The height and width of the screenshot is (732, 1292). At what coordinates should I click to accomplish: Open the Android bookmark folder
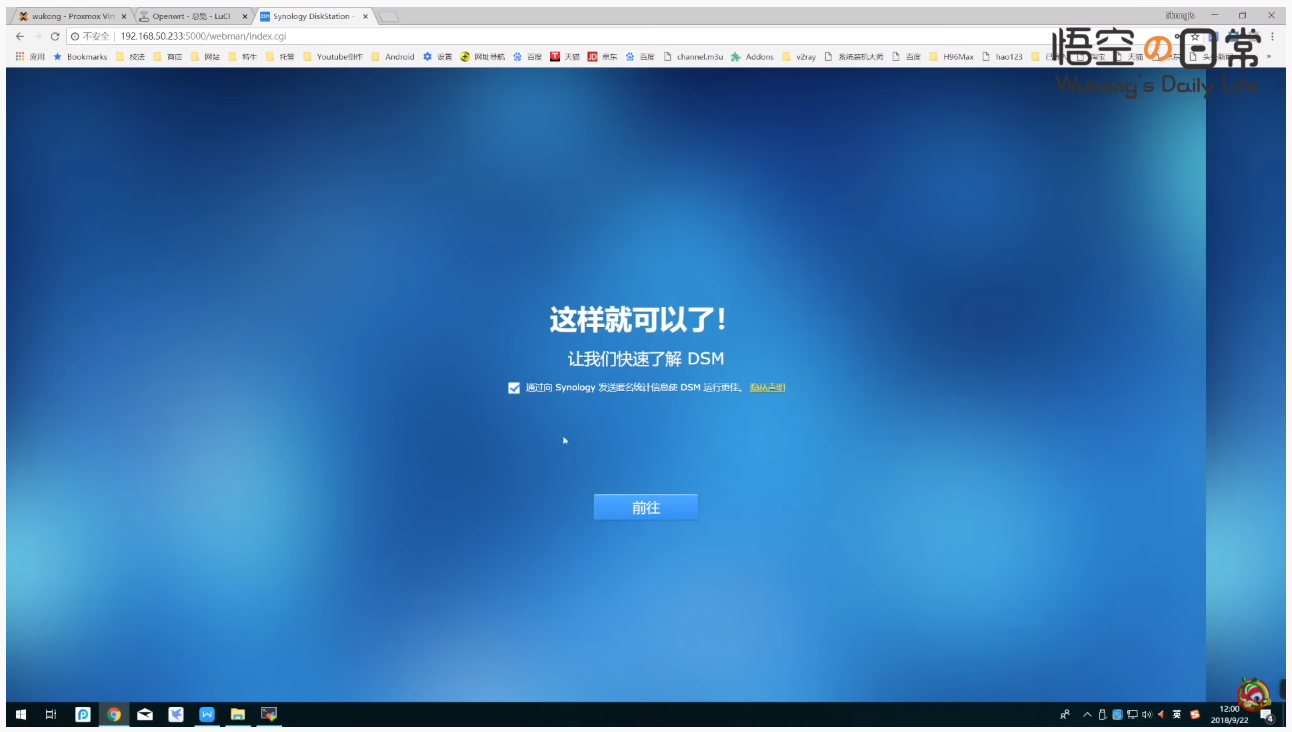[392, 57]
